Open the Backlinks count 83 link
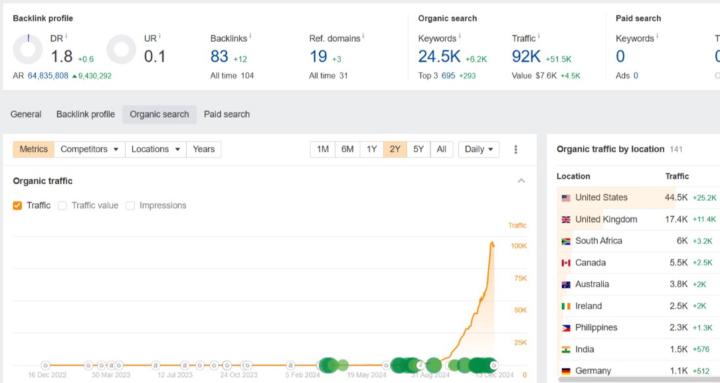The height and width of the screenshot is (383, 720). tap(219, 56)
